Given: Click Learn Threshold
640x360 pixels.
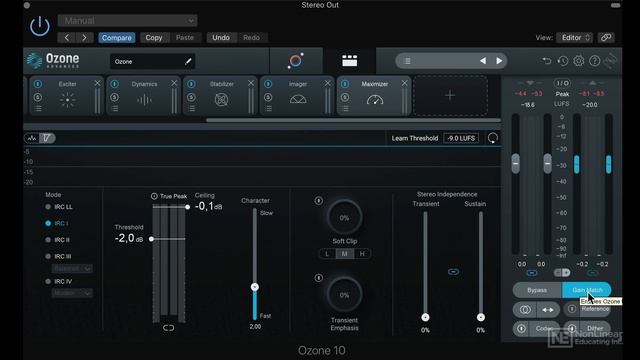Looking at the screenshot, I should 415,138.
